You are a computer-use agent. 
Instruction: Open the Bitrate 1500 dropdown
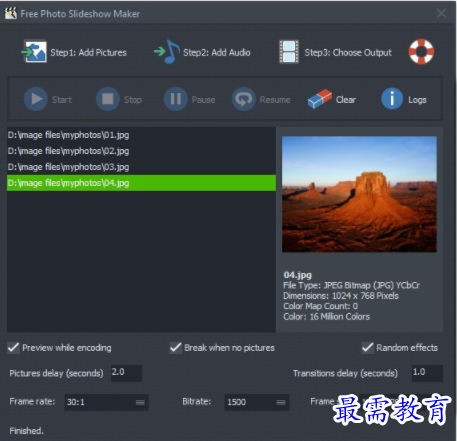257,402
